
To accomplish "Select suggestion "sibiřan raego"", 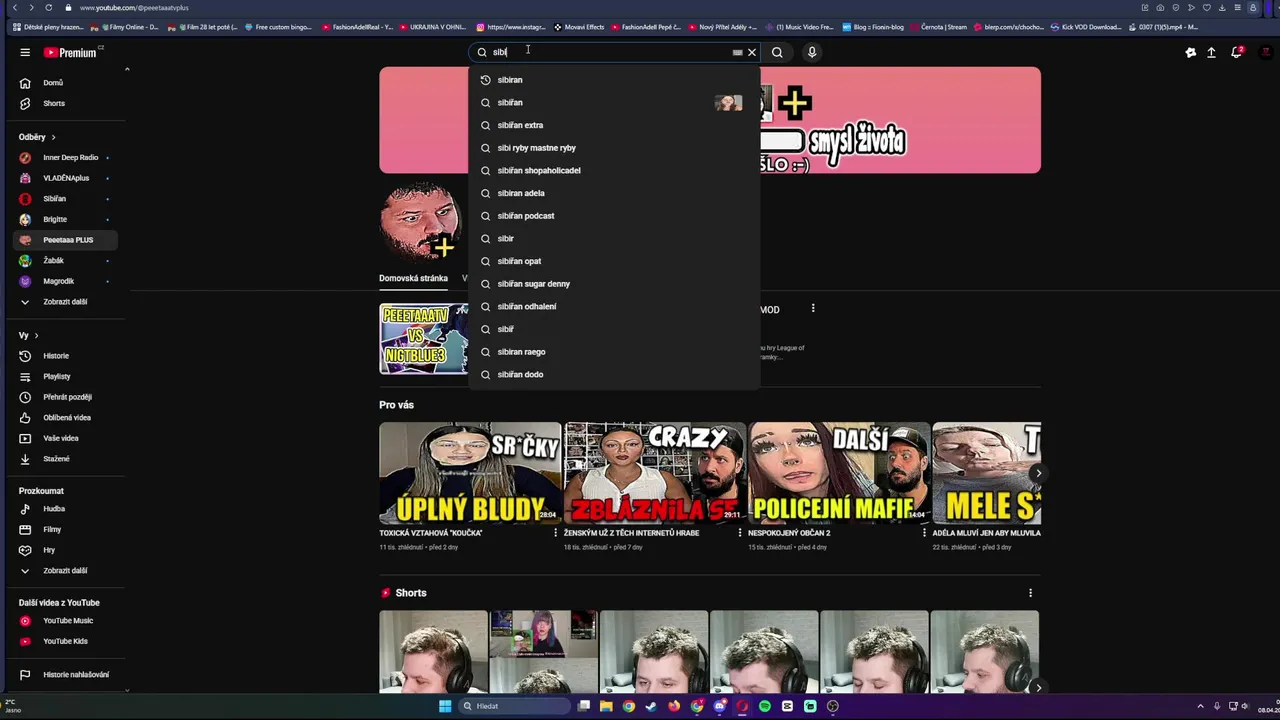I will 614,352.
